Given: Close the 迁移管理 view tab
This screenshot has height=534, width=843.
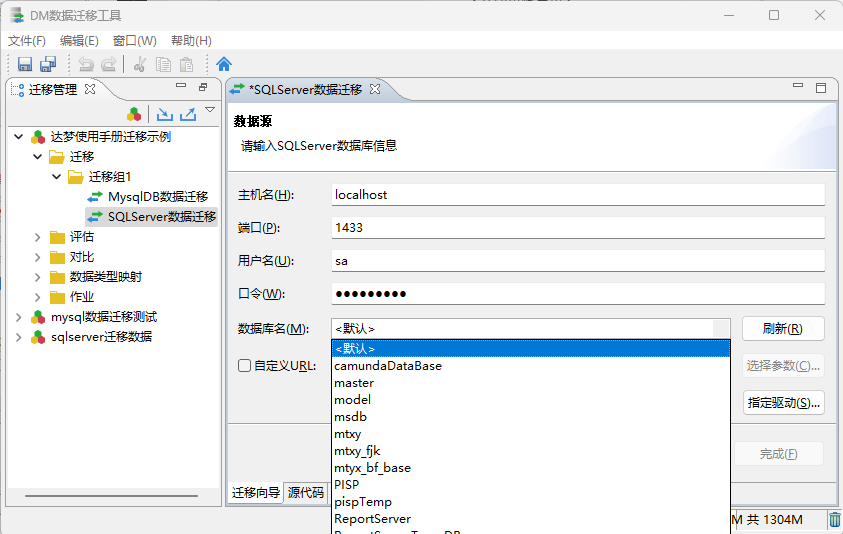Looking at the screenshot, I should (90, 89).
